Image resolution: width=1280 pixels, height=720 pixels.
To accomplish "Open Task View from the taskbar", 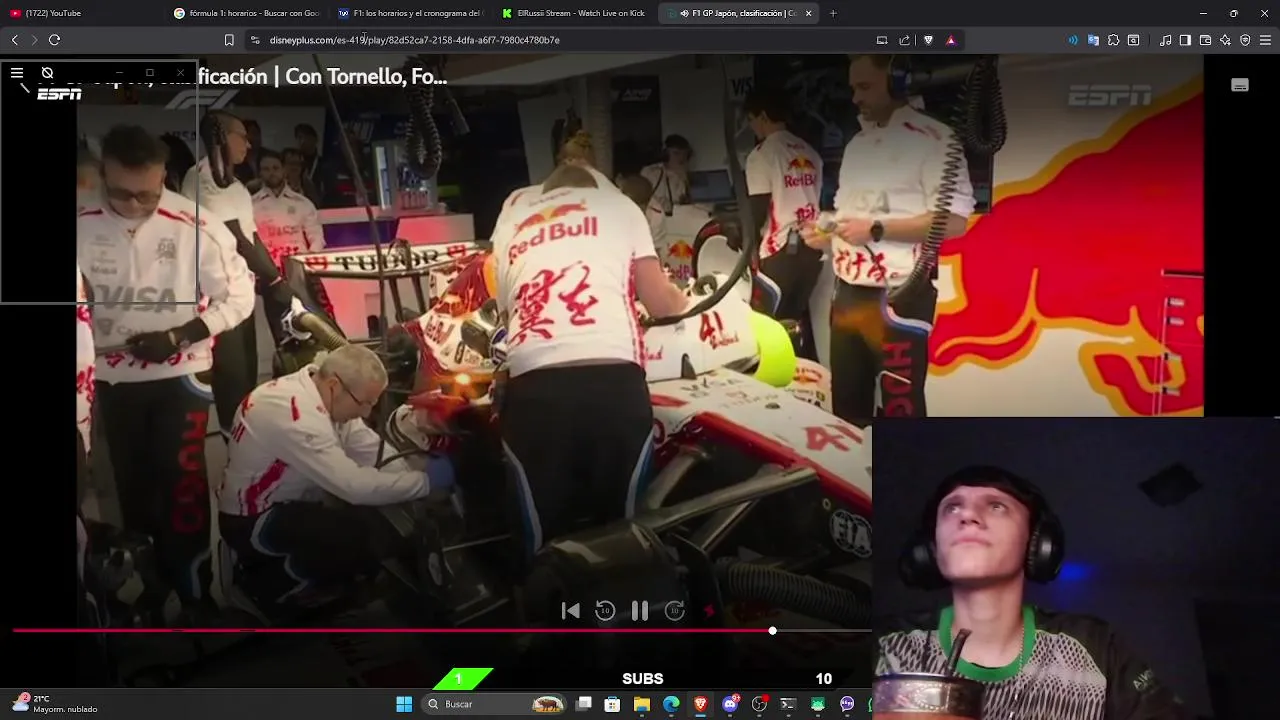I will click(584, 704).
